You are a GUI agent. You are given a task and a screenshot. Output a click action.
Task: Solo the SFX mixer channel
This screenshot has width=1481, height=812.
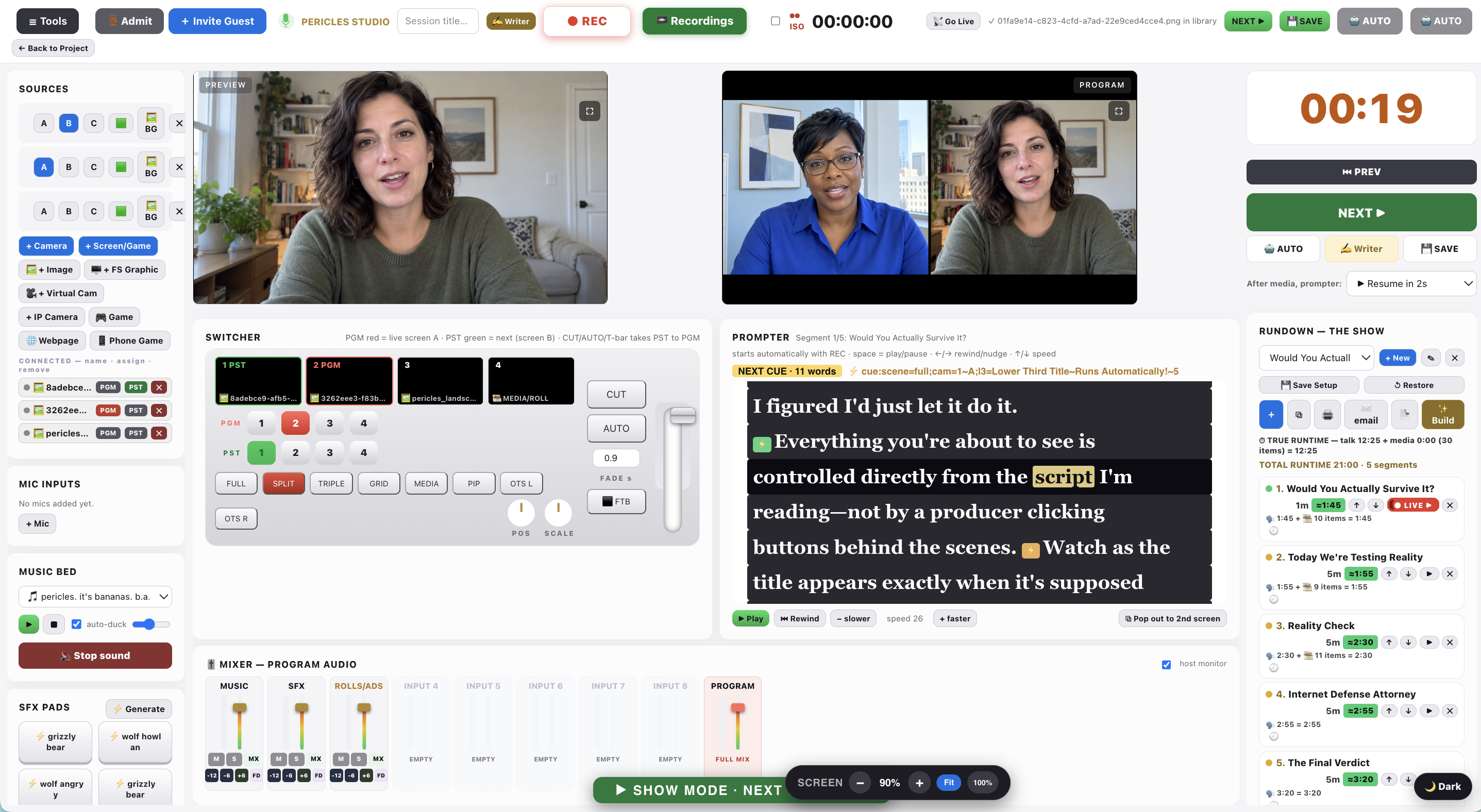[x=297, y=758]
